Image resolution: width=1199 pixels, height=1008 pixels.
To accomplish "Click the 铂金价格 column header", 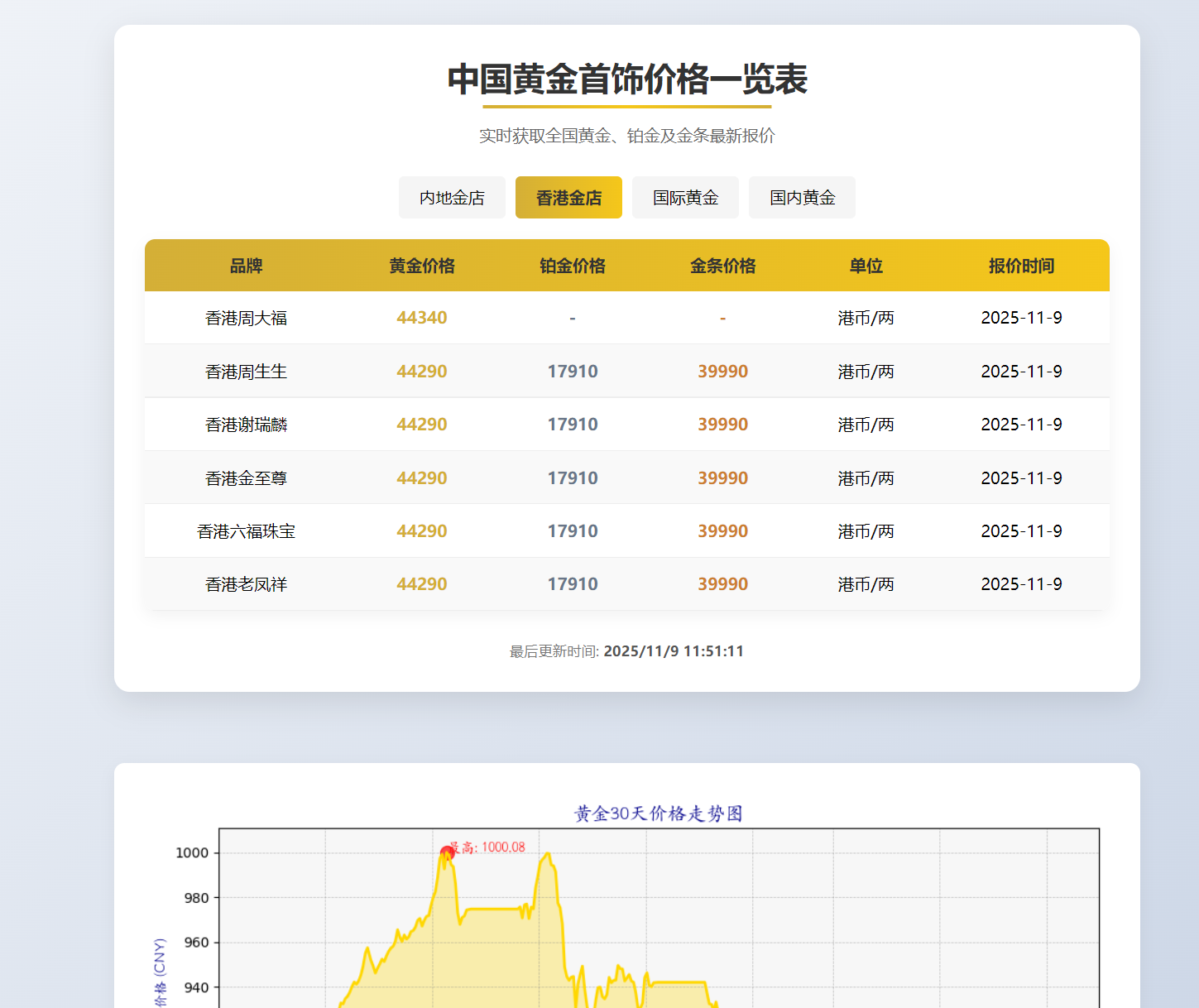I will pos(573,266).
